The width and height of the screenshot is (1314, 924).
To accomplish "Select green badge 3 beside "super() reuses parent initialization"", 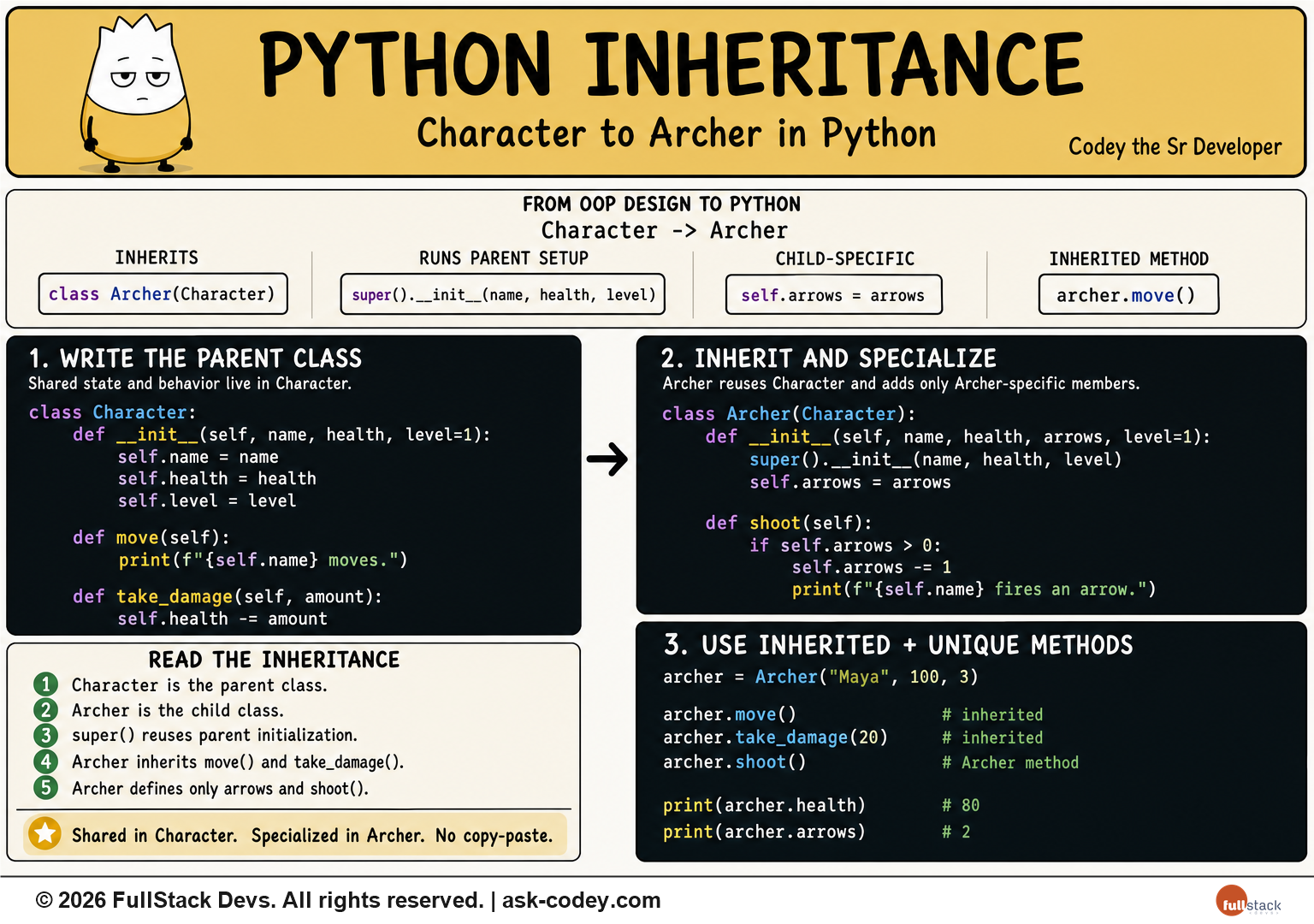I will [x=45, y=735].
